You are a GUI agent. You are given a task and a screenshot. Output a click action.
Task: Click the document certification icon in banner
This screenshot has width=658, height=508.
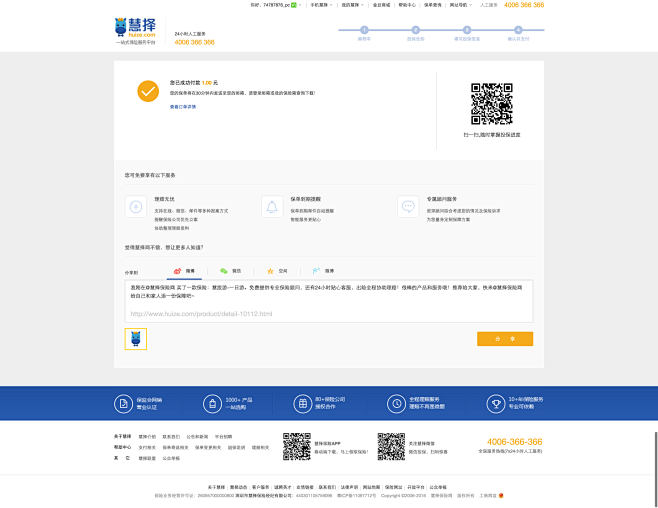[122, 404]
